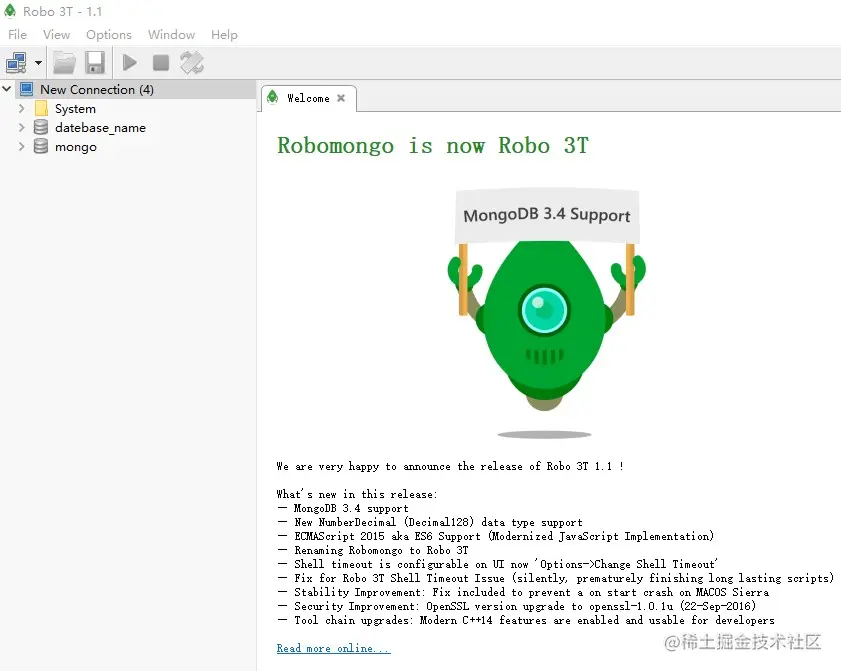The height and width of the screenshot is (671, 841).
Task: Click the Execute play button
Action: 129,63
